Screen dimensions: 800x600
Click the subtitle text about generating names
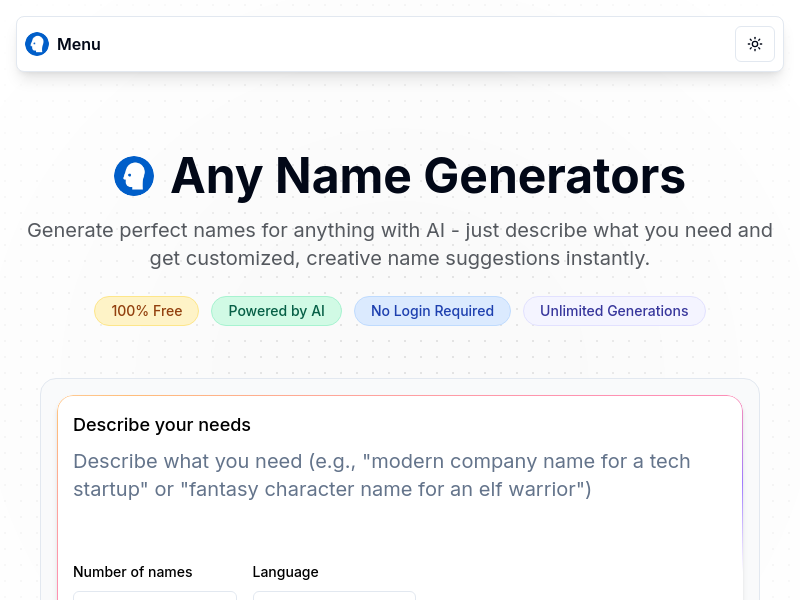click(400, 244)
